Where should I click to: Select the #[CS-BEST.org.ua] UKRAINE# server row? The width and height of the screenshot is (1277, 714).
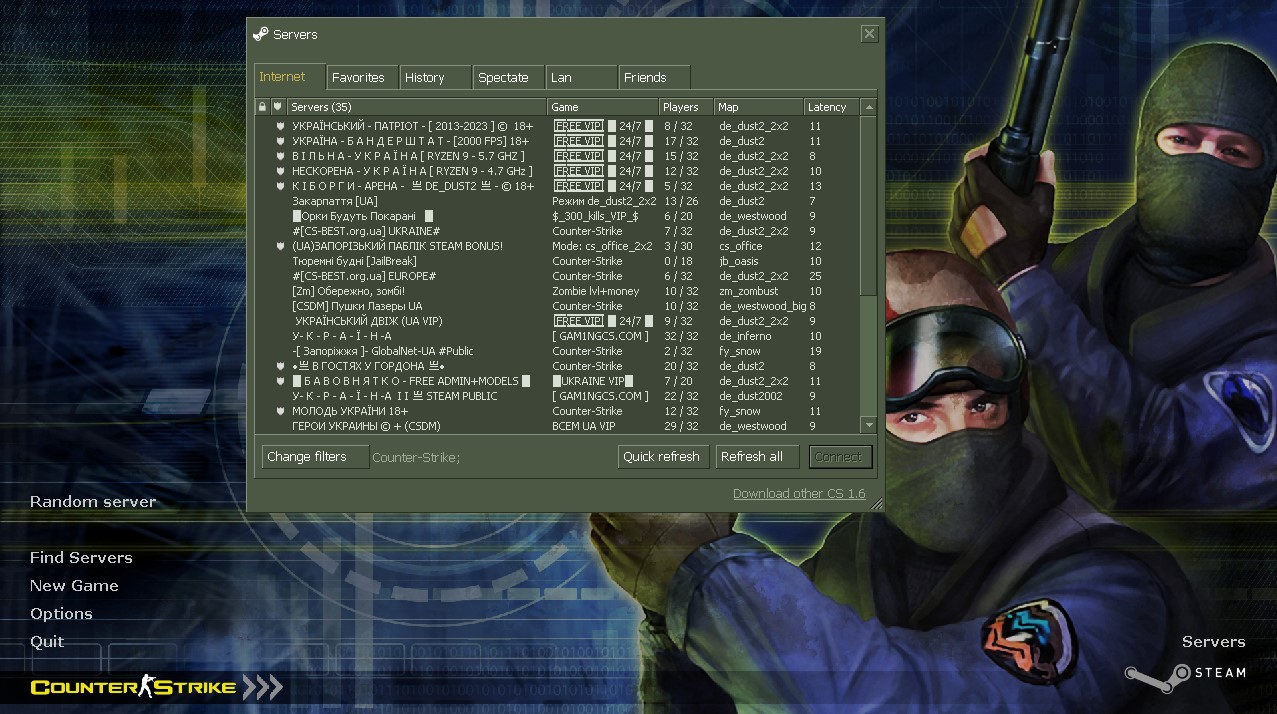559,231
